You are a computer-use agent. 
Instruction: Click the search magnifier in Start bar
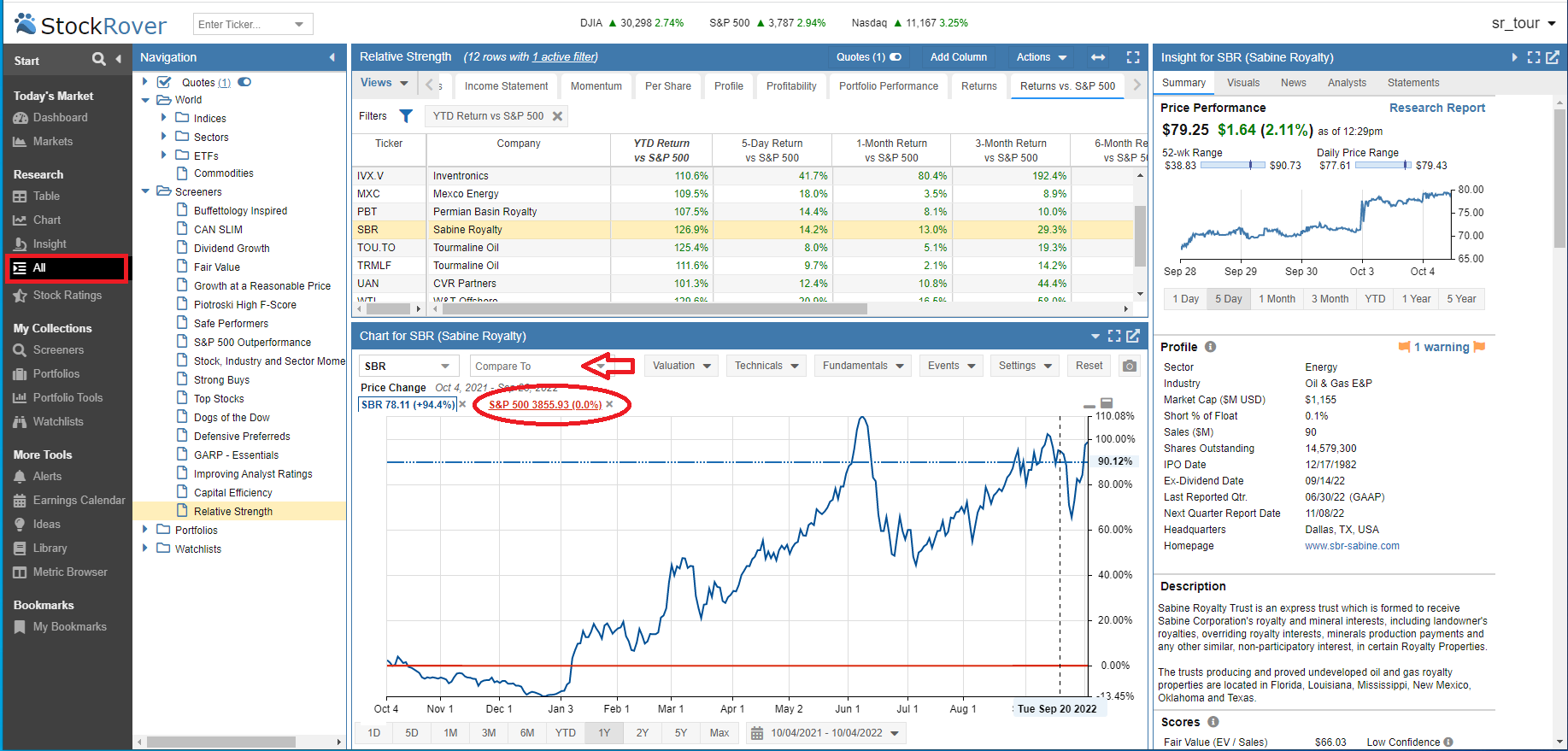(99, 59)
